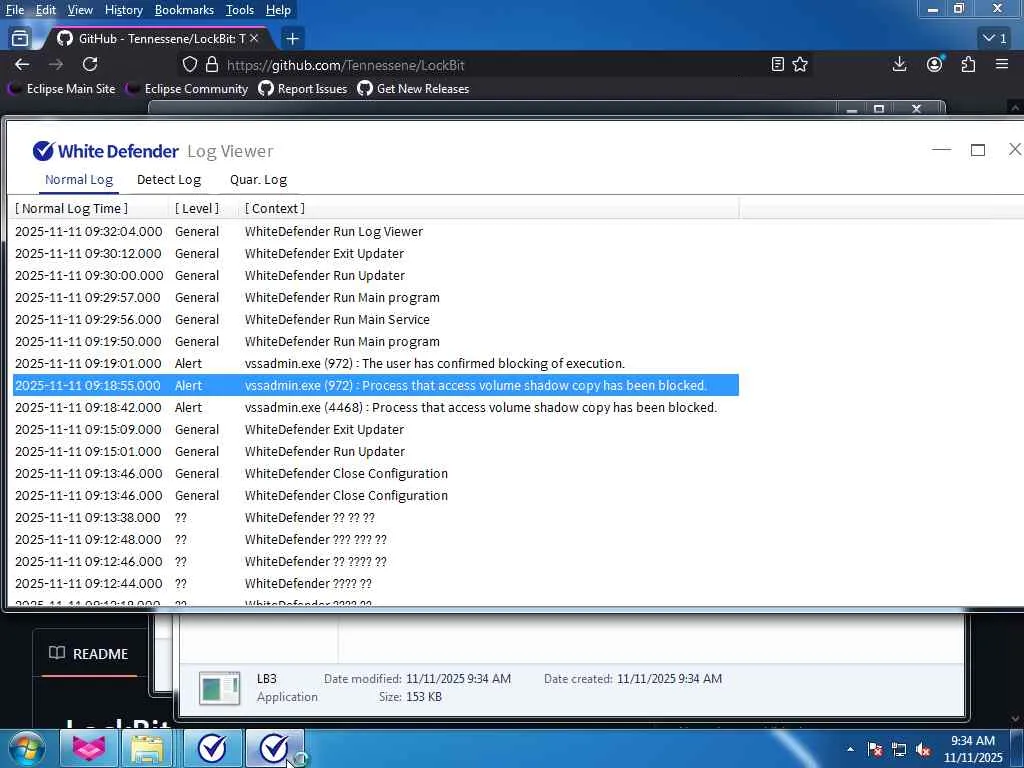1024x768 pixels.
Task: Open the Bookmarks menu
Action: pos(184,10)
